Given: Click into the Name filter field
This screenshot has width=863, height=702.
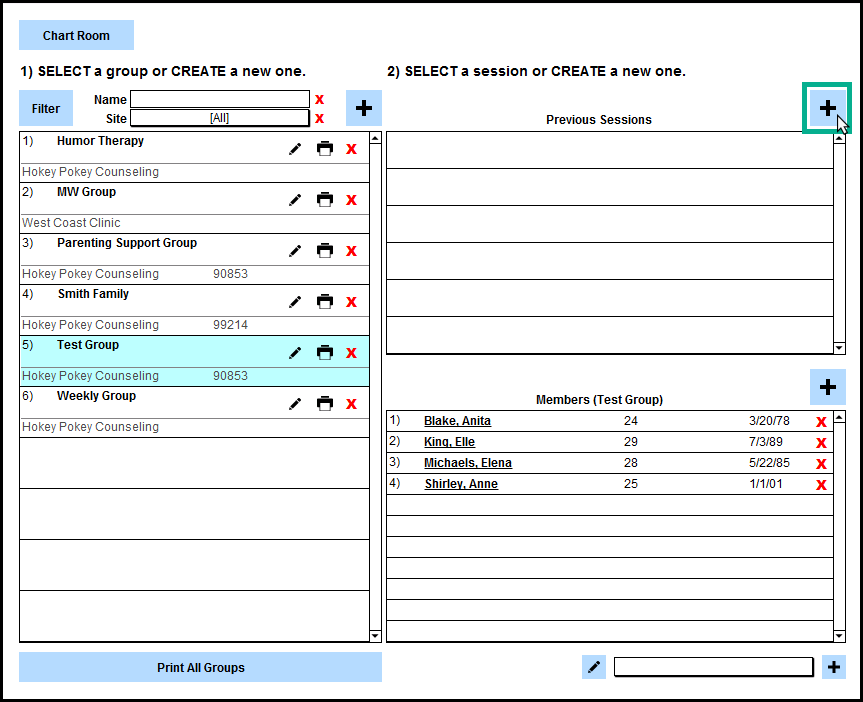Looking at the screenshot, I should click(x=220, y=99).
